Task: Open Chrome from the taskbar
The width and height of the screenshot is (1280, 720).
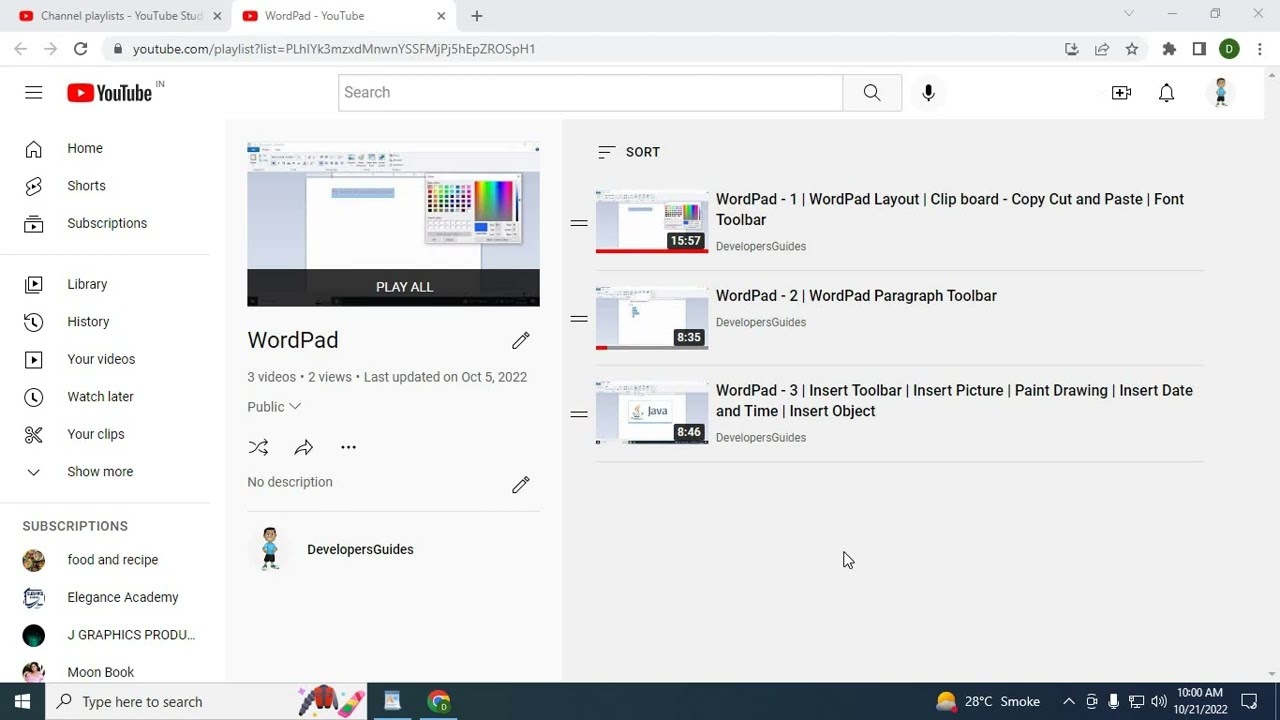Action: tap(439, 702)
